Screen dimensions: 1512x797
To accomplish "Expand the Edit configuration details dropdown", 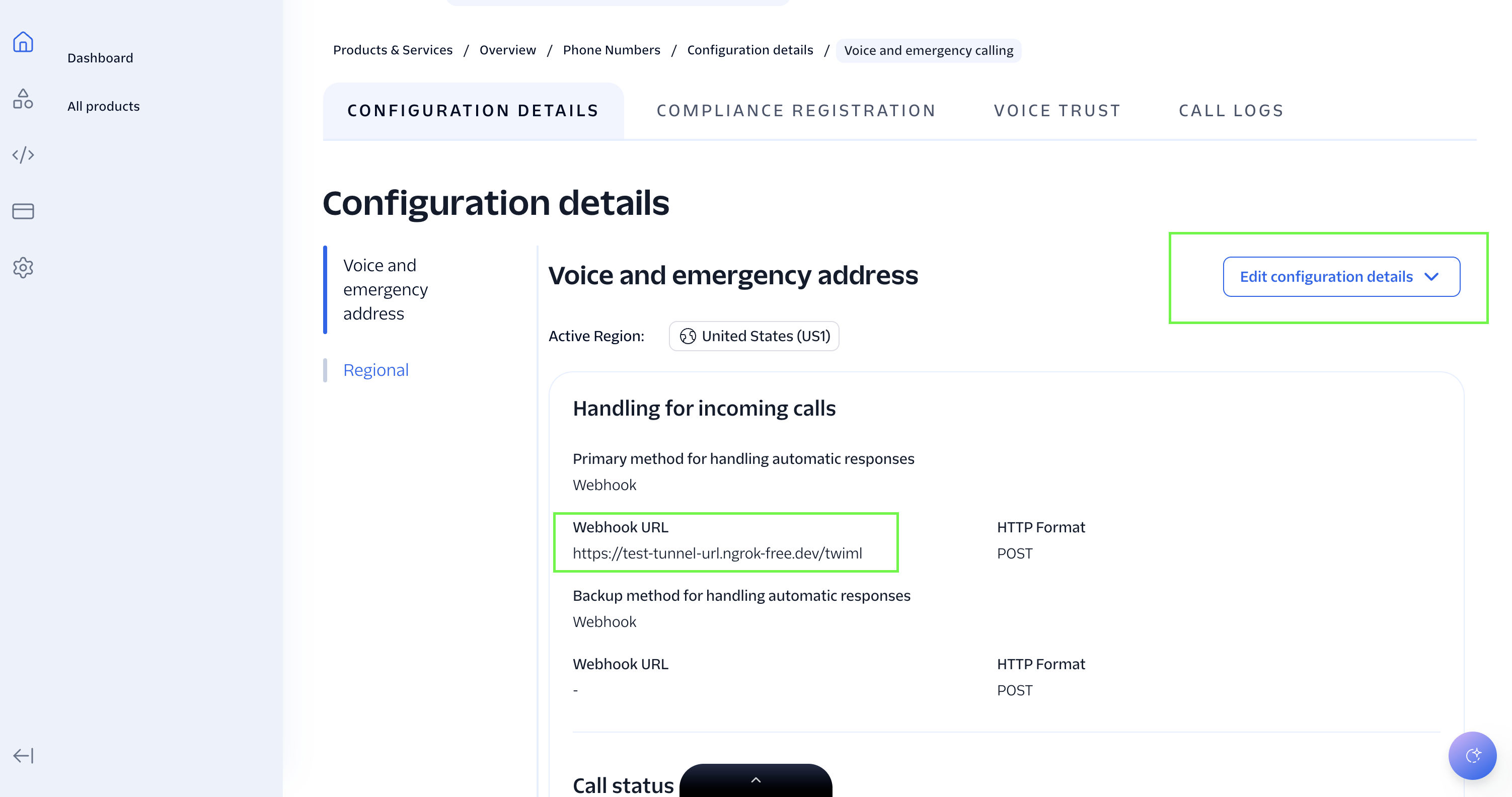I will click(x=1341, y=276).
